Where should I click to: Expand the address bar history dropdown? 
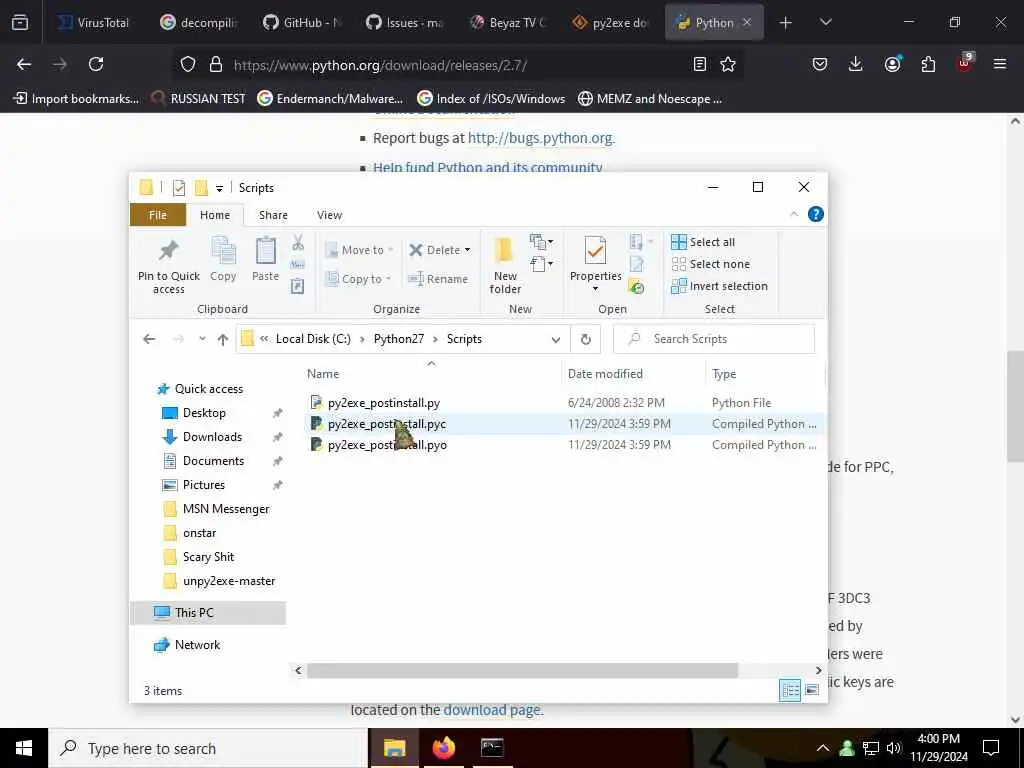click(556, 340)
